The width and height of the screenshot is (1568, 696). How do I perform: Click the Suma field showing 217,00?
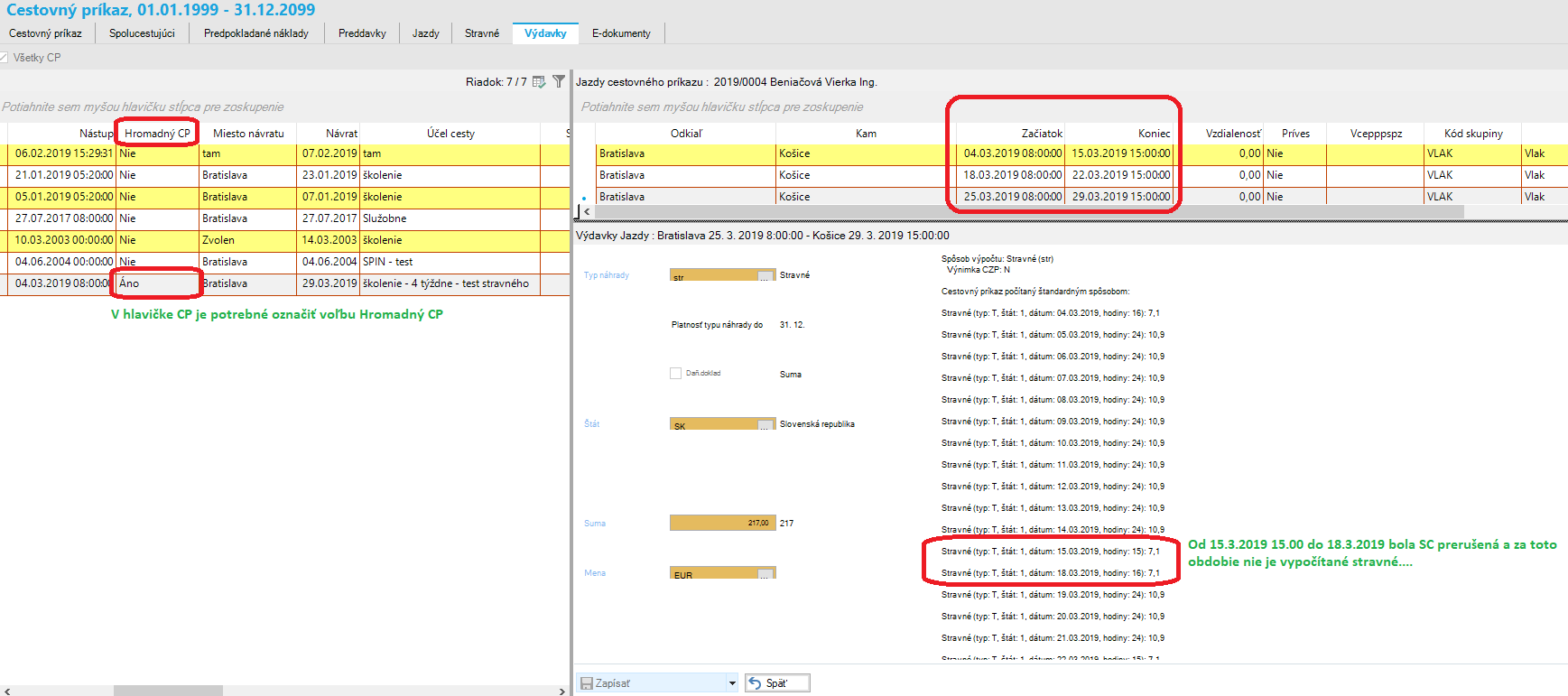722,524
